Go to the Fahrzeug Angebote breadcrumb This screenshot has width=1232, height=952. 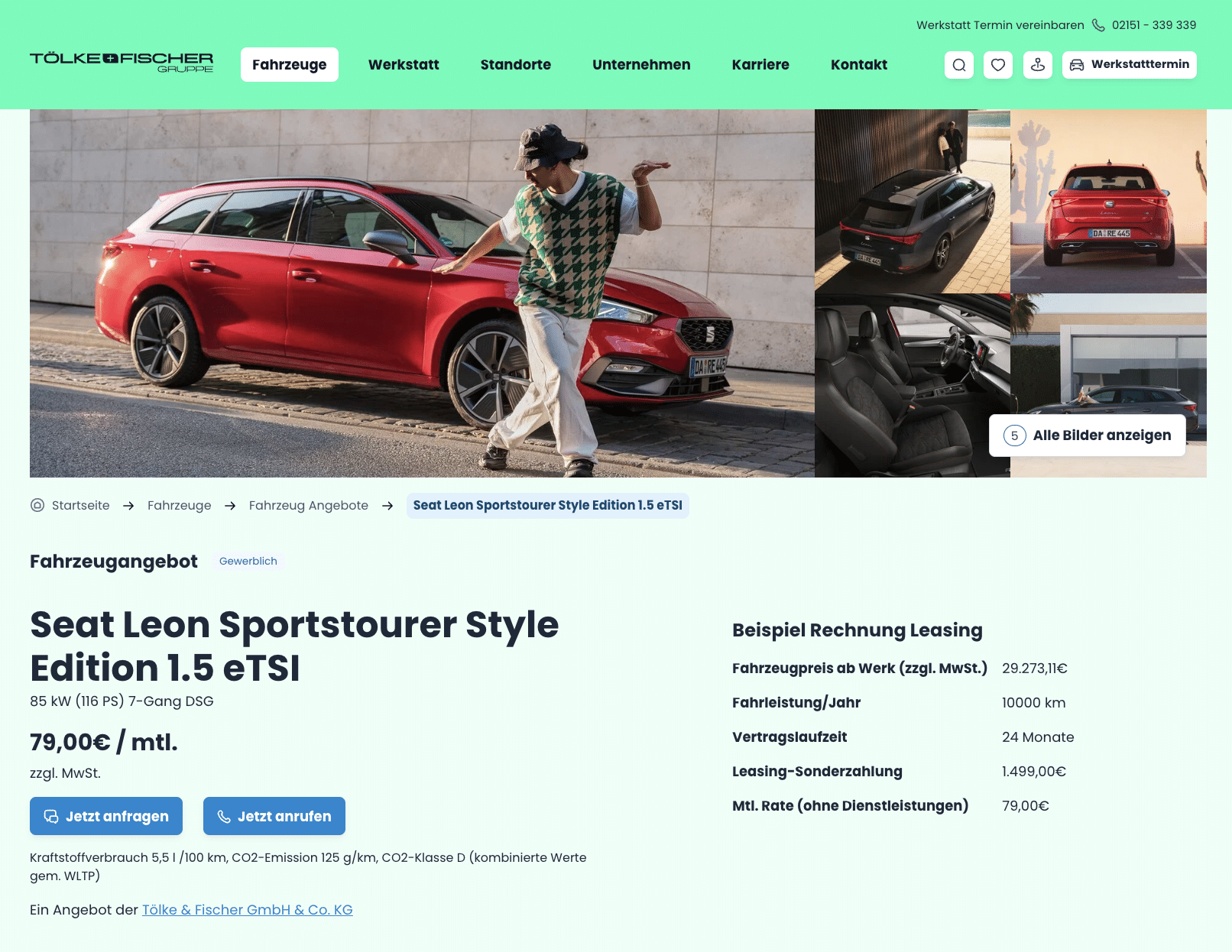[x=309, y=505]
